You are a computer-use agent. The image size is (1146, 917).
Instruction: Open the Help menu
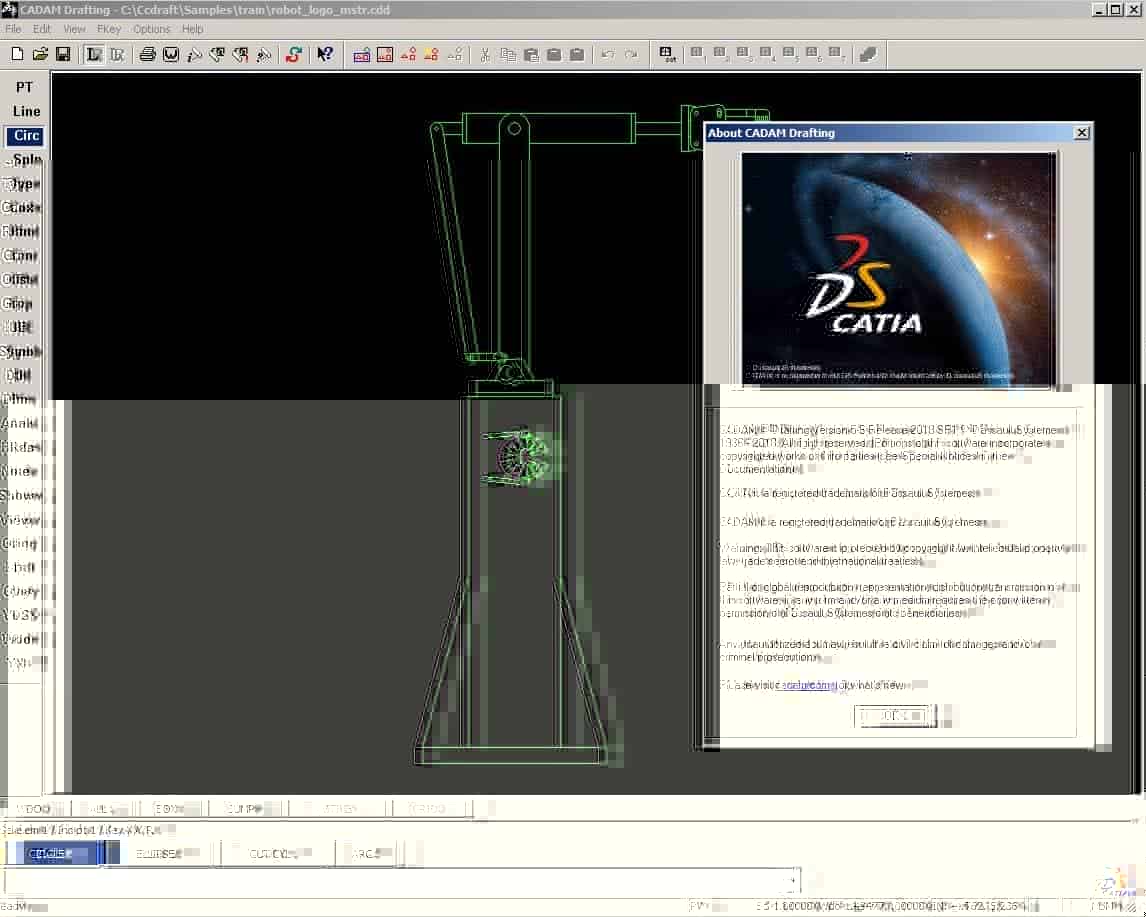click(x=192, y=29)
